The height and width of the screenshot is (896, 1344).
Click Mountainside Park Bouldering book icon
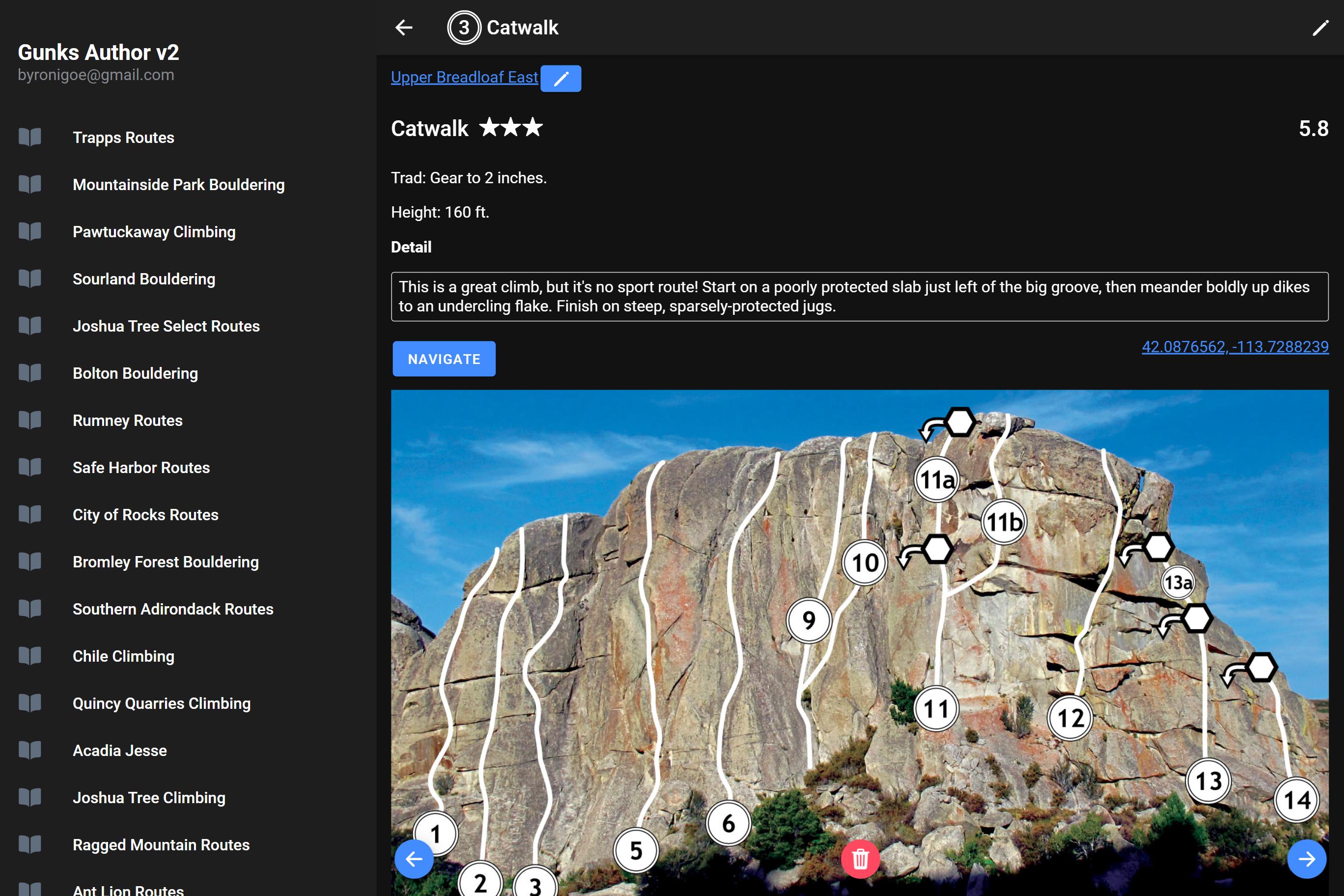tap(29, 185)
